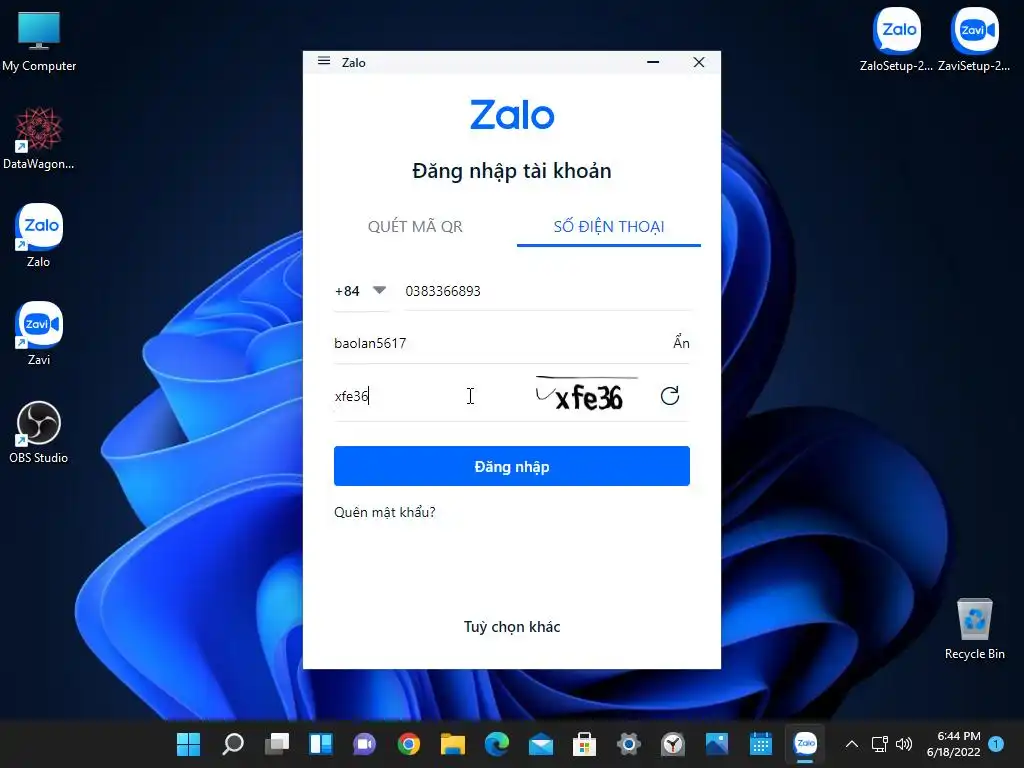Select SỐ ĐIỆN THOẠI tab
Viewport: 1024px width, 768px height.
pos(609,226)
